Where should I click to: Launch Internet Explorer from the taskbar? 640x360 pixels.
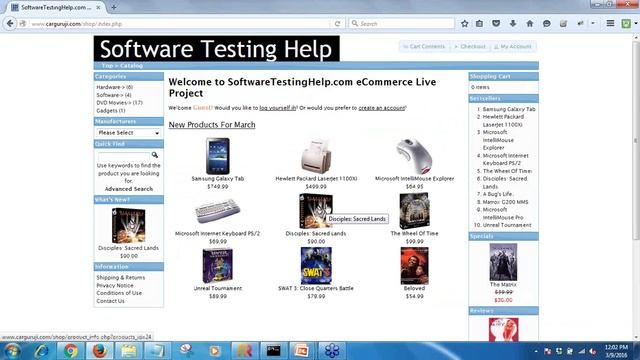click(41, 351)
